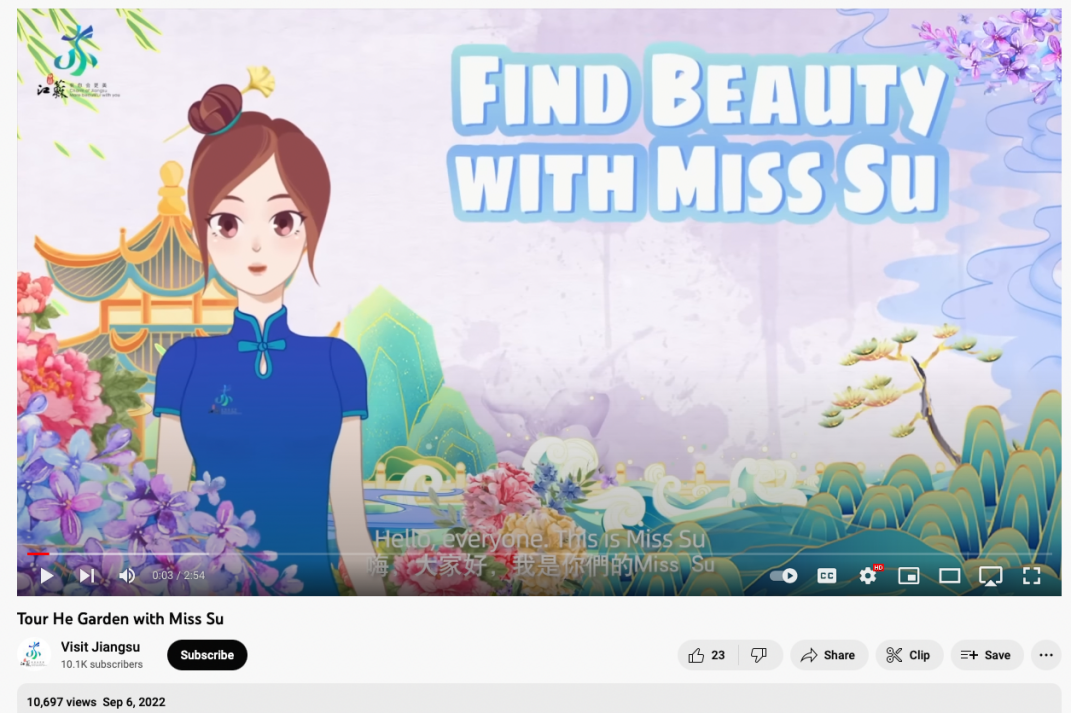Create a Clip of the video
The height and width of the screenshot is (713, 1071).
point(908,655)
